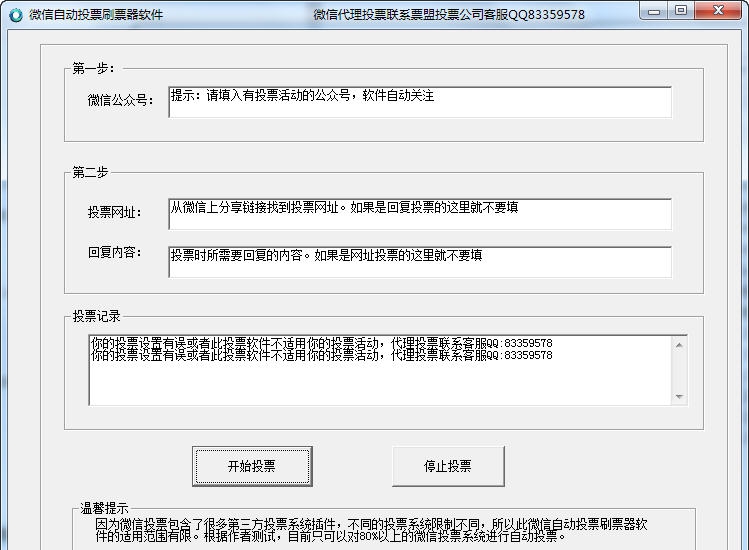This screenshot has width=749, height=550.
Task: Maximize the voting software window
Action: 681,11
